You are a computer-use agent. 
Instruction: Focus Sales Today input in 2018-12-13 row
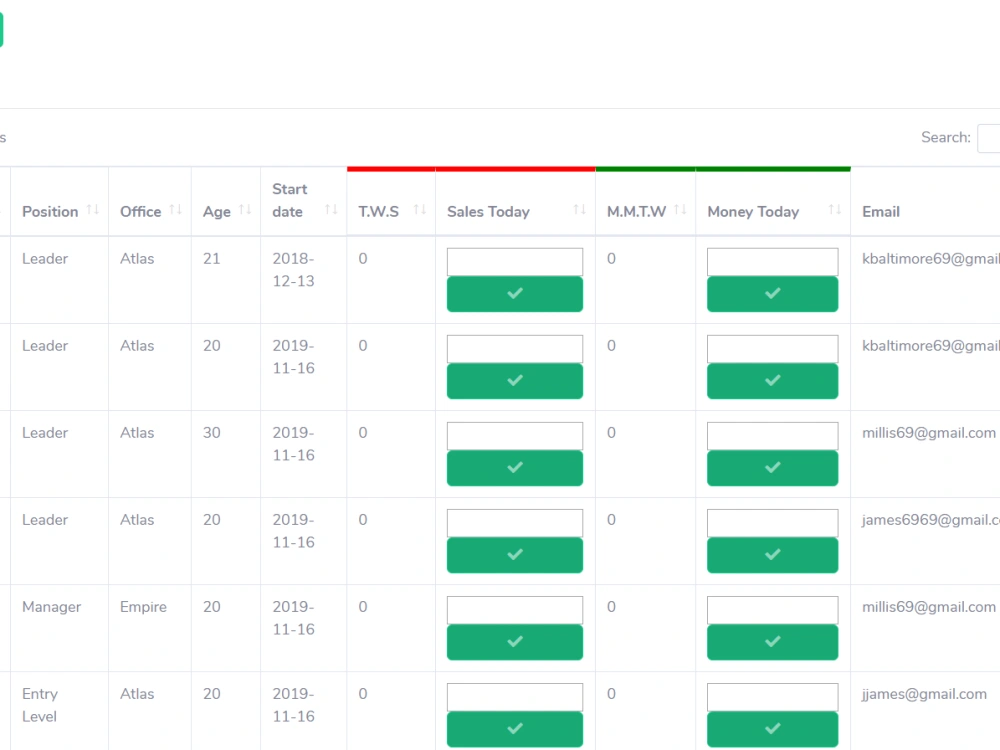pos(515,262)
